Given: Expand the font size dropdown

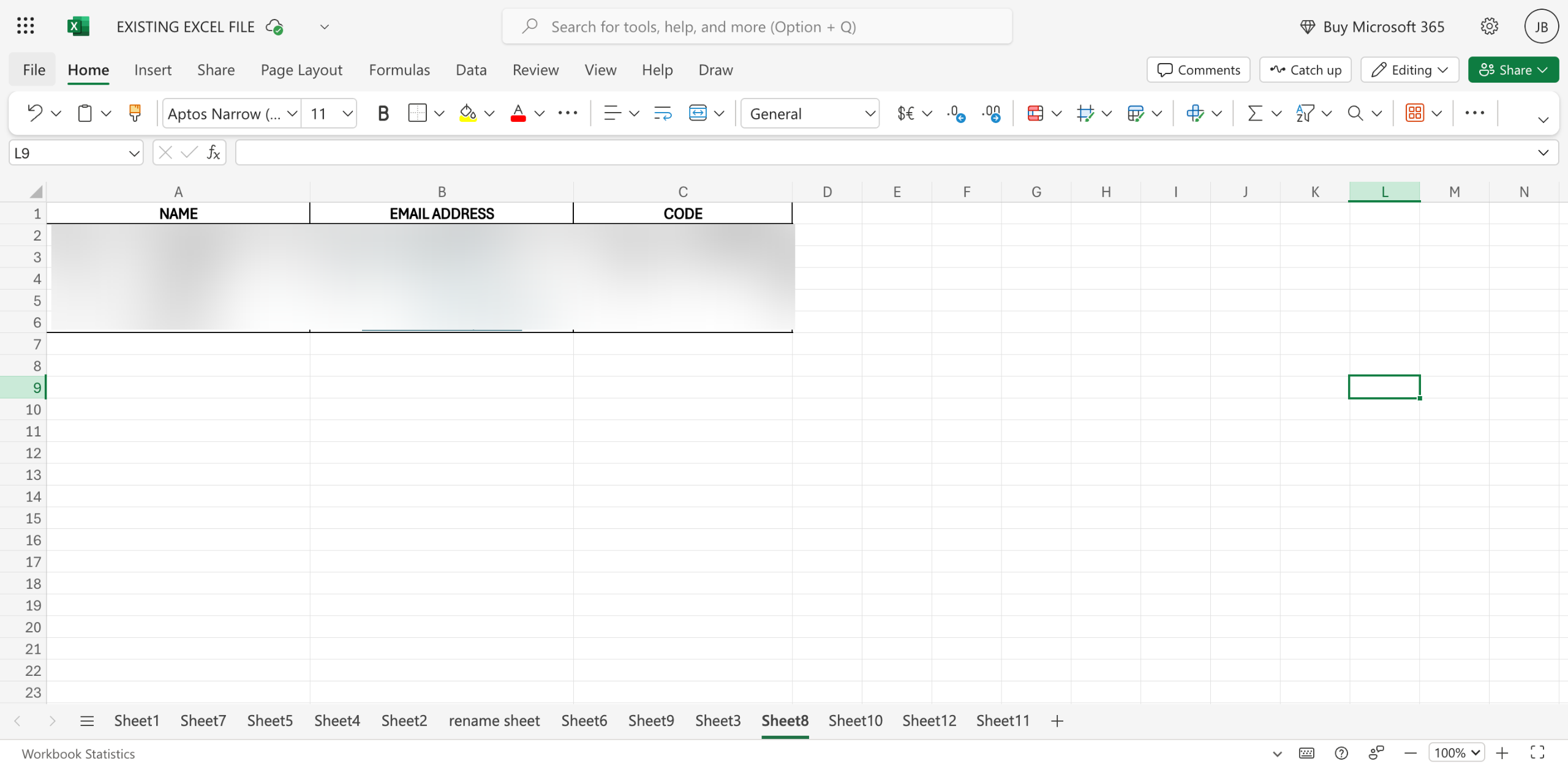Looking at the screenshot, I should point(347,113).
